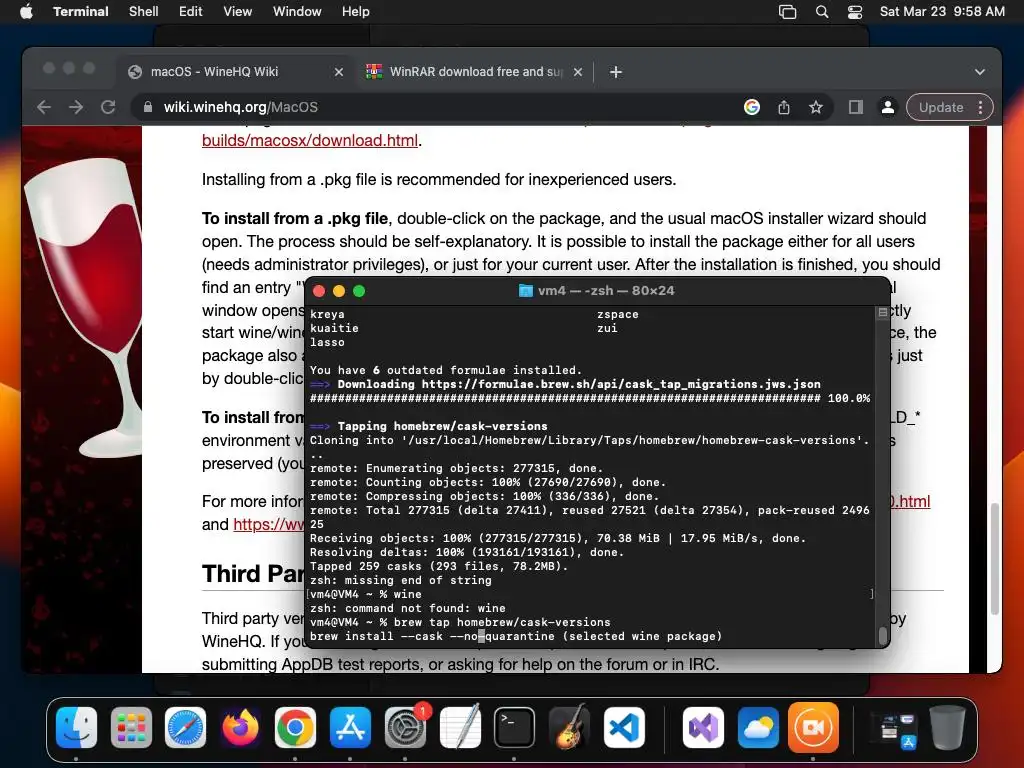Click the 'brew install --cask' command line
Viewport: 1024px width, 768px height.
[x=516, y=636]
